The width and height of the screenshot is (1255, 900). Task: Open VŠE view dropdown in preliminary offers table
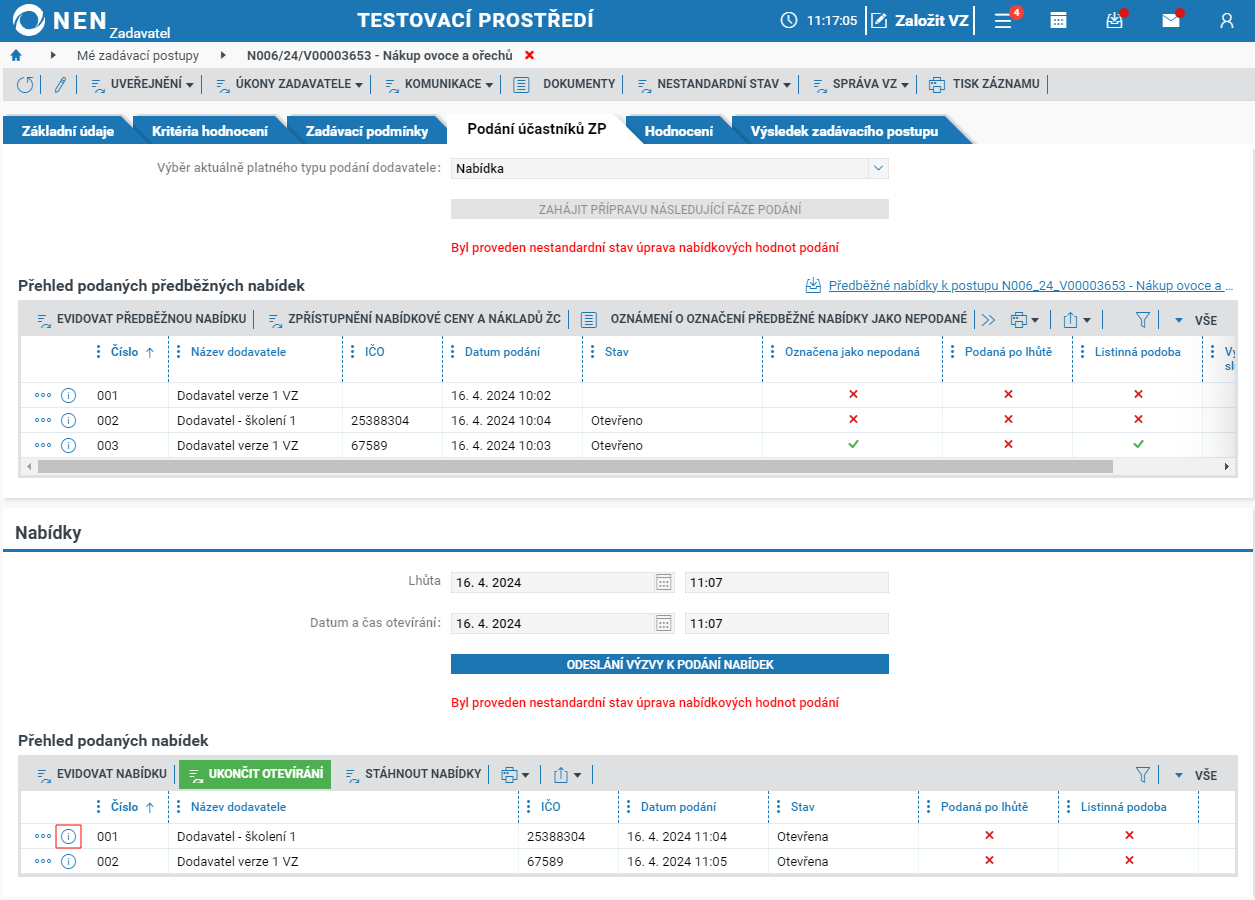[x=1195, y=320]
